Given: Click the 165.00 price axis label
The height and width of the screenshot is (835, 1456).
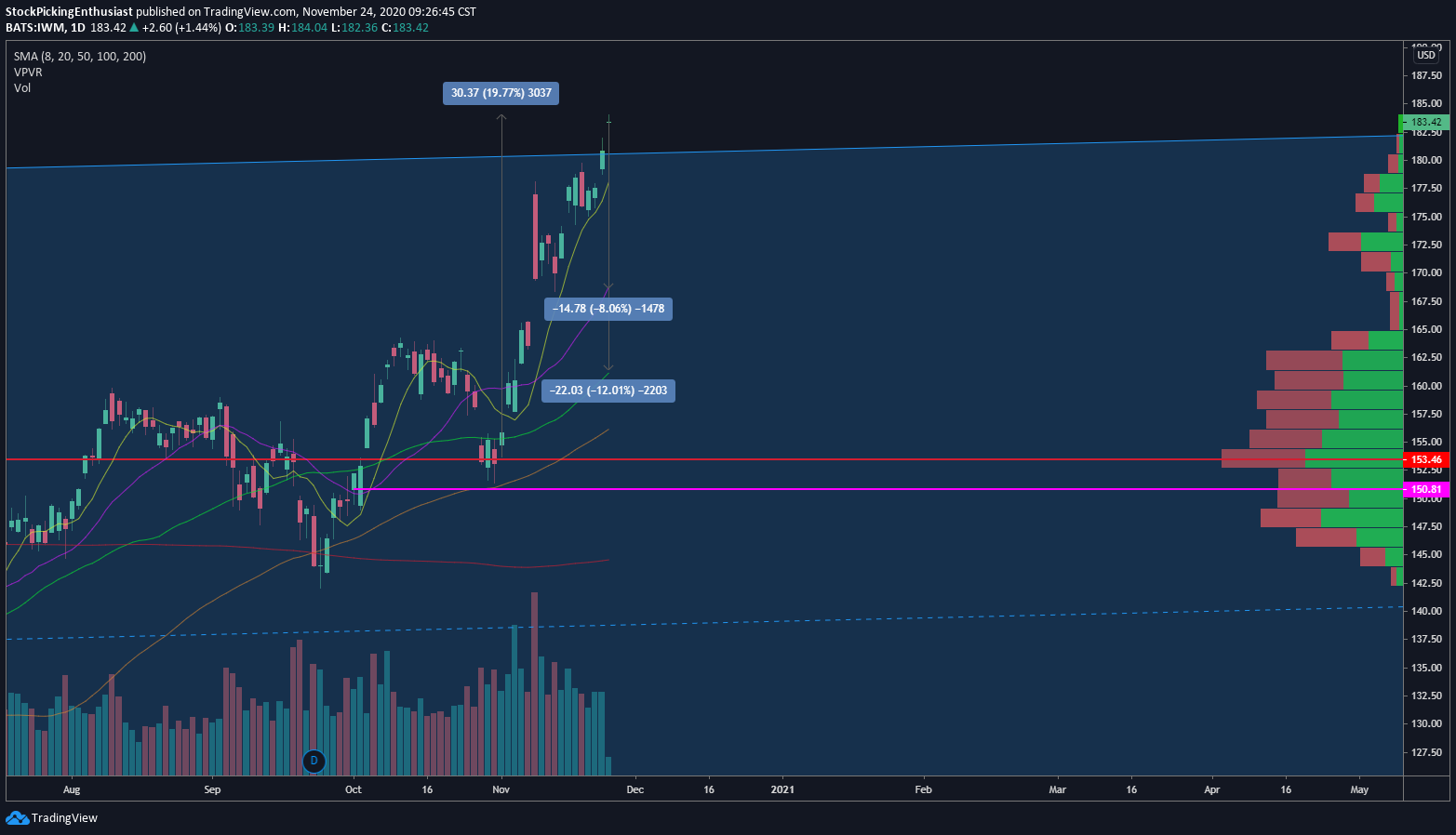Looking at the screenshot, I should 1426,329.
